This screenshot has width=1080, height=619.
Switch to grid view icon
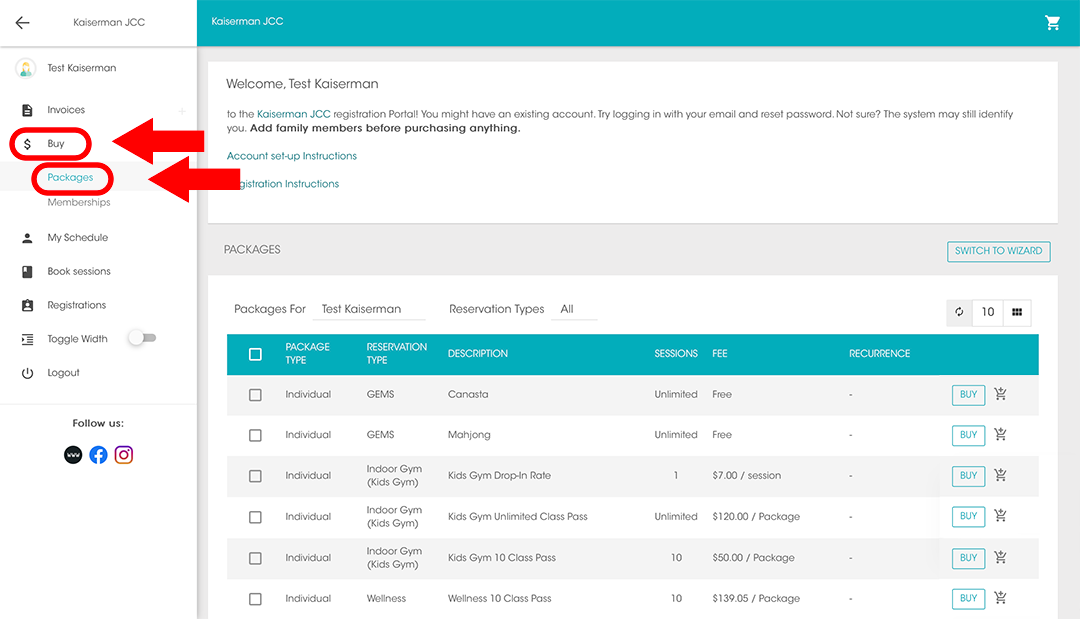click(x=1017, y=312)
